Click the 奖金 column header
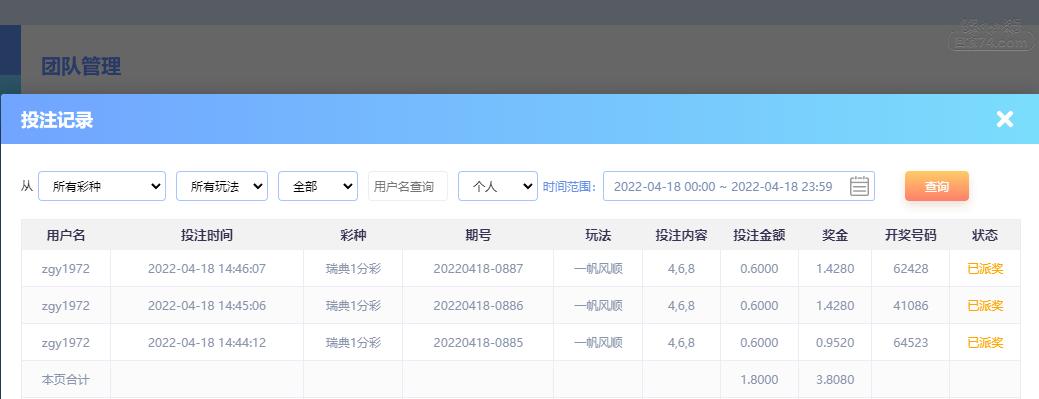Screen dimensions: 1039x399 [835, 235]
